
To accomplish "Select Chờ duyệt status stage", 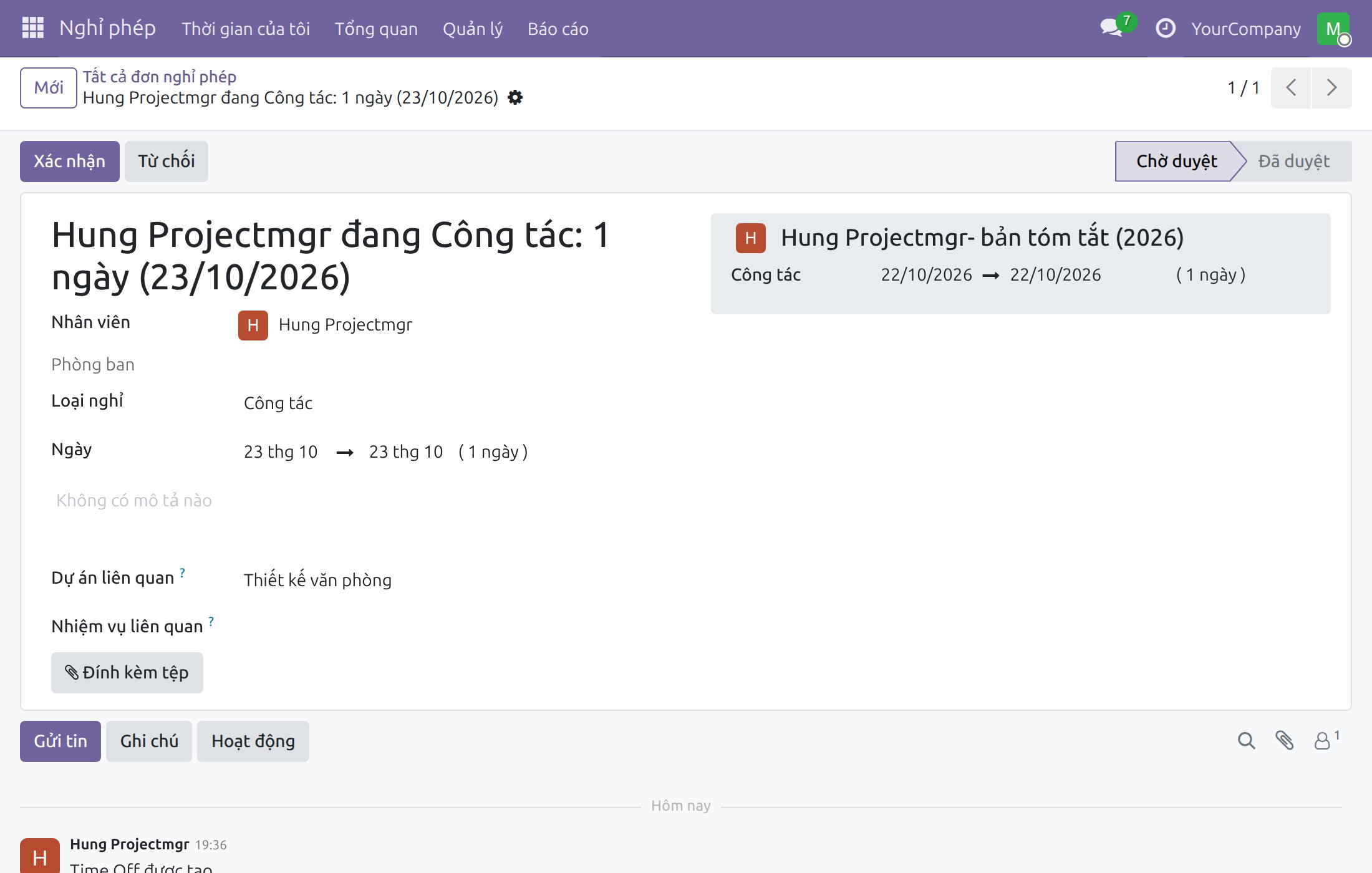I will (x=1176, y=161).
